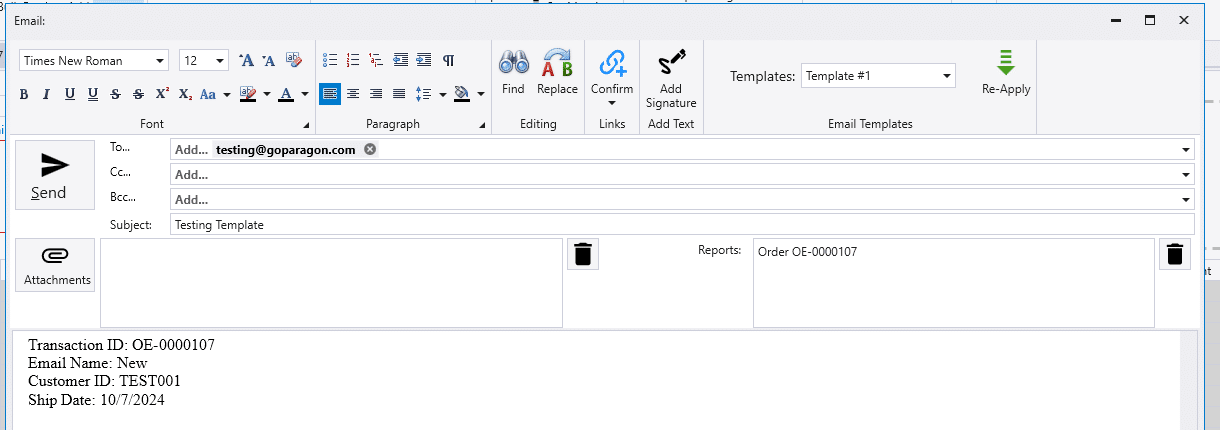Expand the To field dropdown arrow
This screenshot has height=430, width=1220.
(x=1185, y=150)
